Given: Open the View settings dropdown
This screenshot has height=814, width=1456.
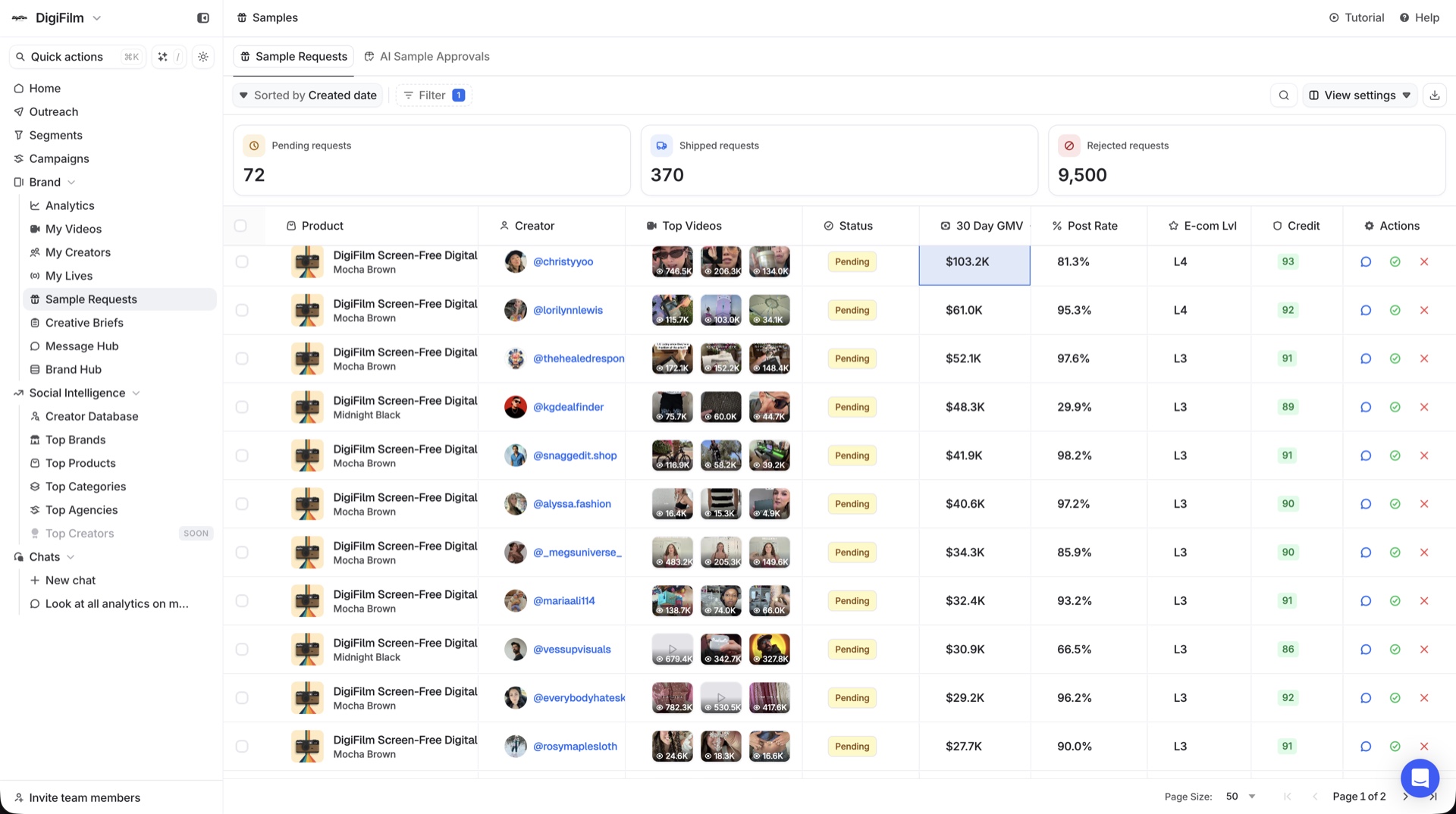Looking at the screenshot, I should [1360, 95].
